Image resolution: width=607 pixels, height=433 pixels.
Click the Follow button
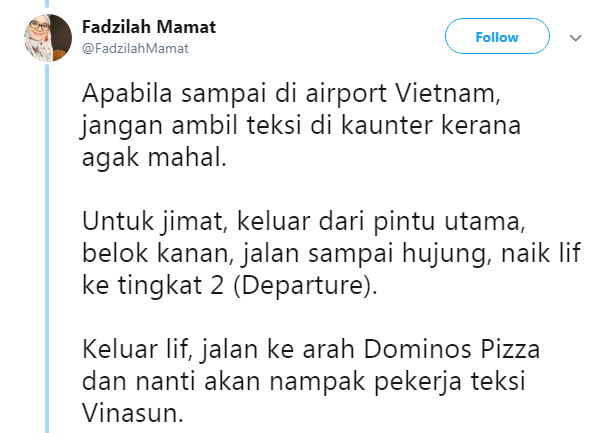point(497,36)
